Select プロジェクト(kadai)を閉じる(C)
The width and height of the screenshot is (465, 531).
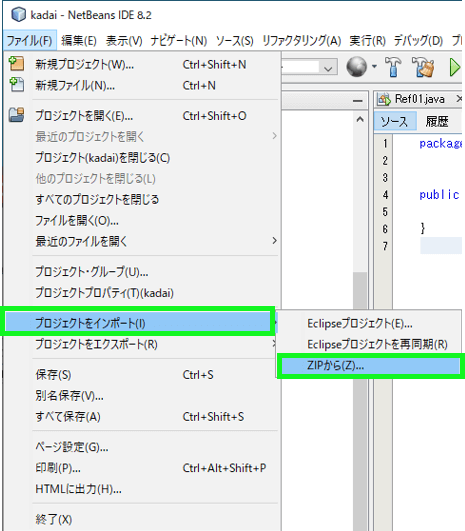pos(142,157)
